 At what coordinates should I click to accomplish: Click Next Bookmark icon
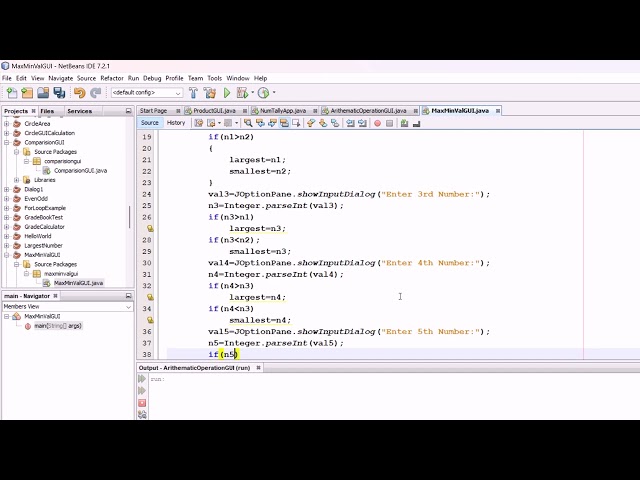pyautogui.click(x=323, y=123)
